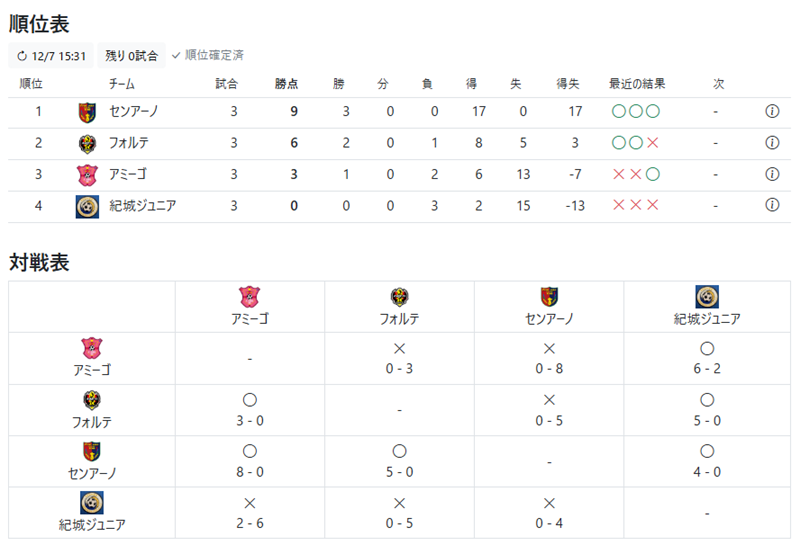Select センアーノ team name in standings
This screenshot has width=800, height=545.
pos(134,111)
